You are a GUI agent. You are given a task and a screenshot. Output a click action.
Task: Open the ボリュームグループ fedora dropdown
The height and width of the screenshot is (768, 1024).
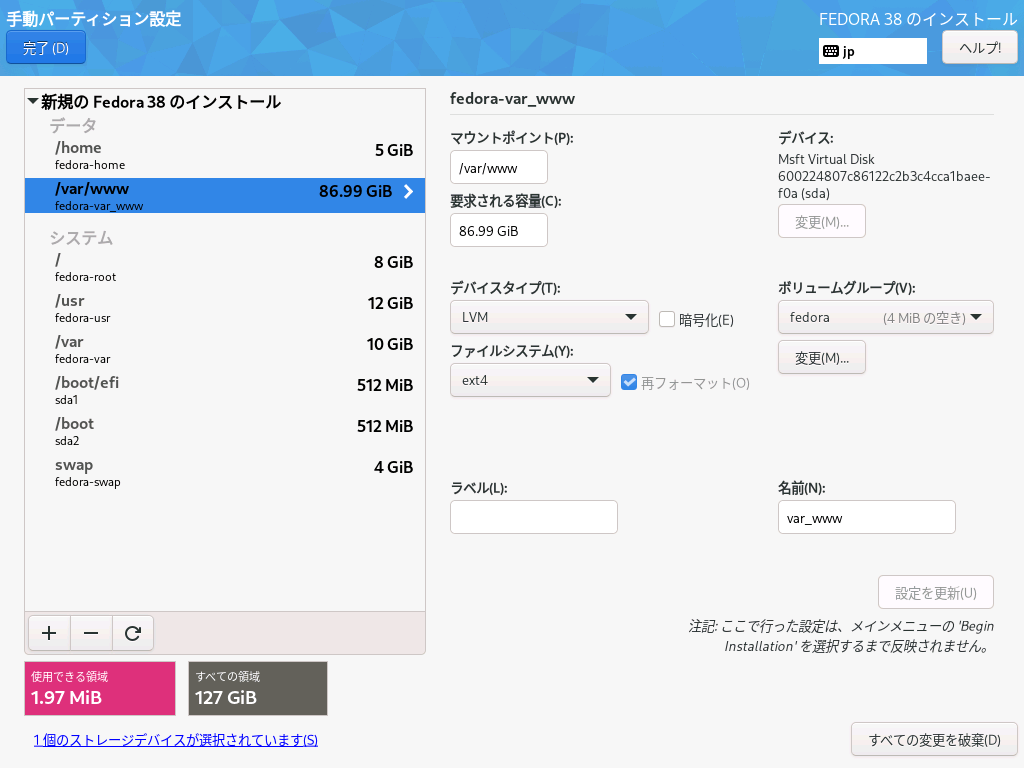point(886,317)
